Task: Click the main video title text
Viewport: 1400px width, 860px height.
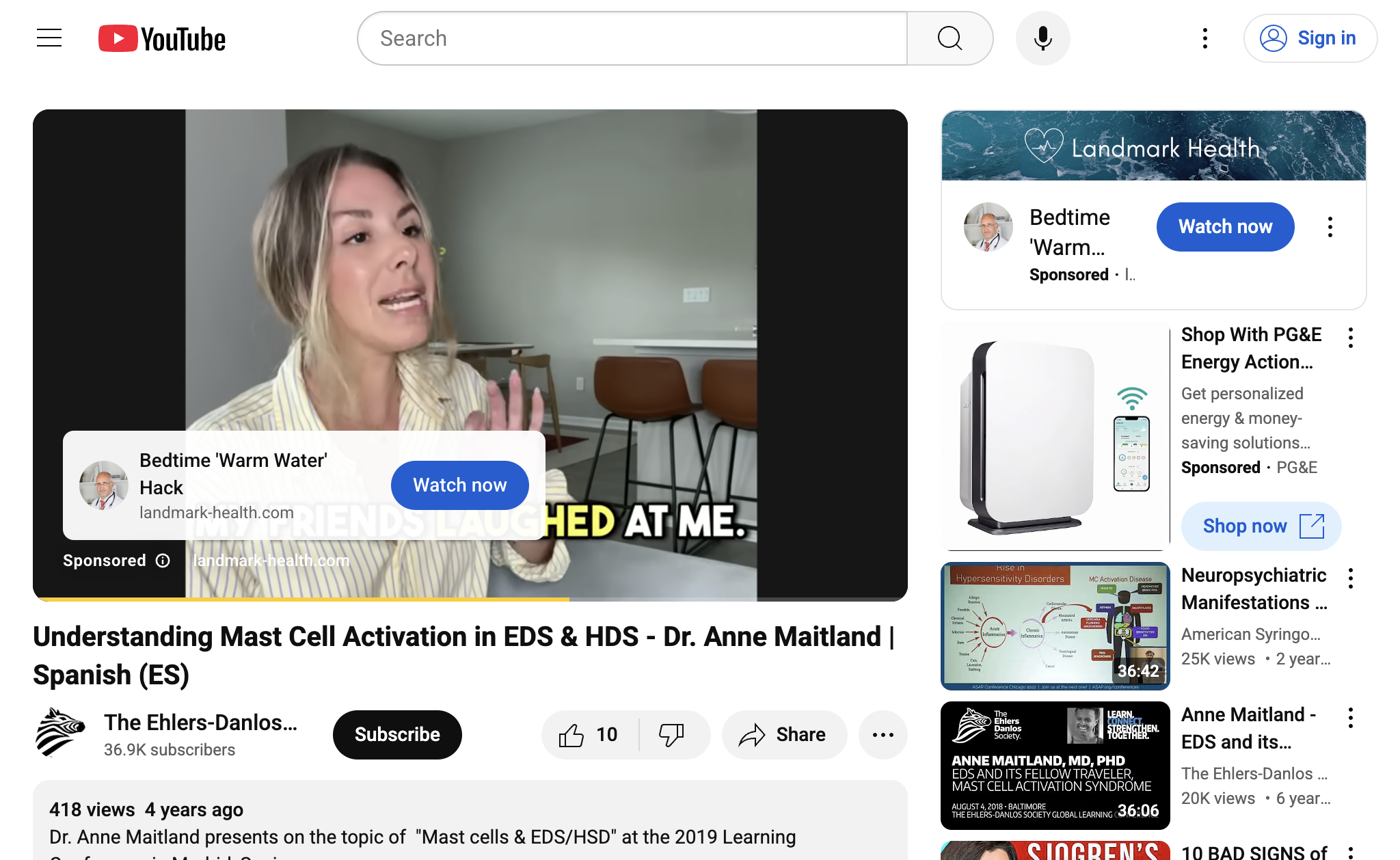Action: pos(464,656)
